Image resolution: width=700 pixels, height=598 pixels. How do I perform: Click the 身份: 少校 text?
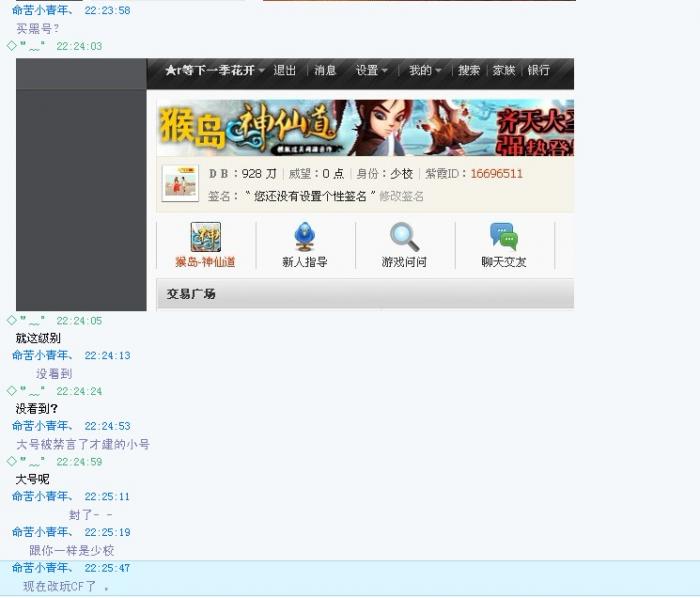click(384, 174)
